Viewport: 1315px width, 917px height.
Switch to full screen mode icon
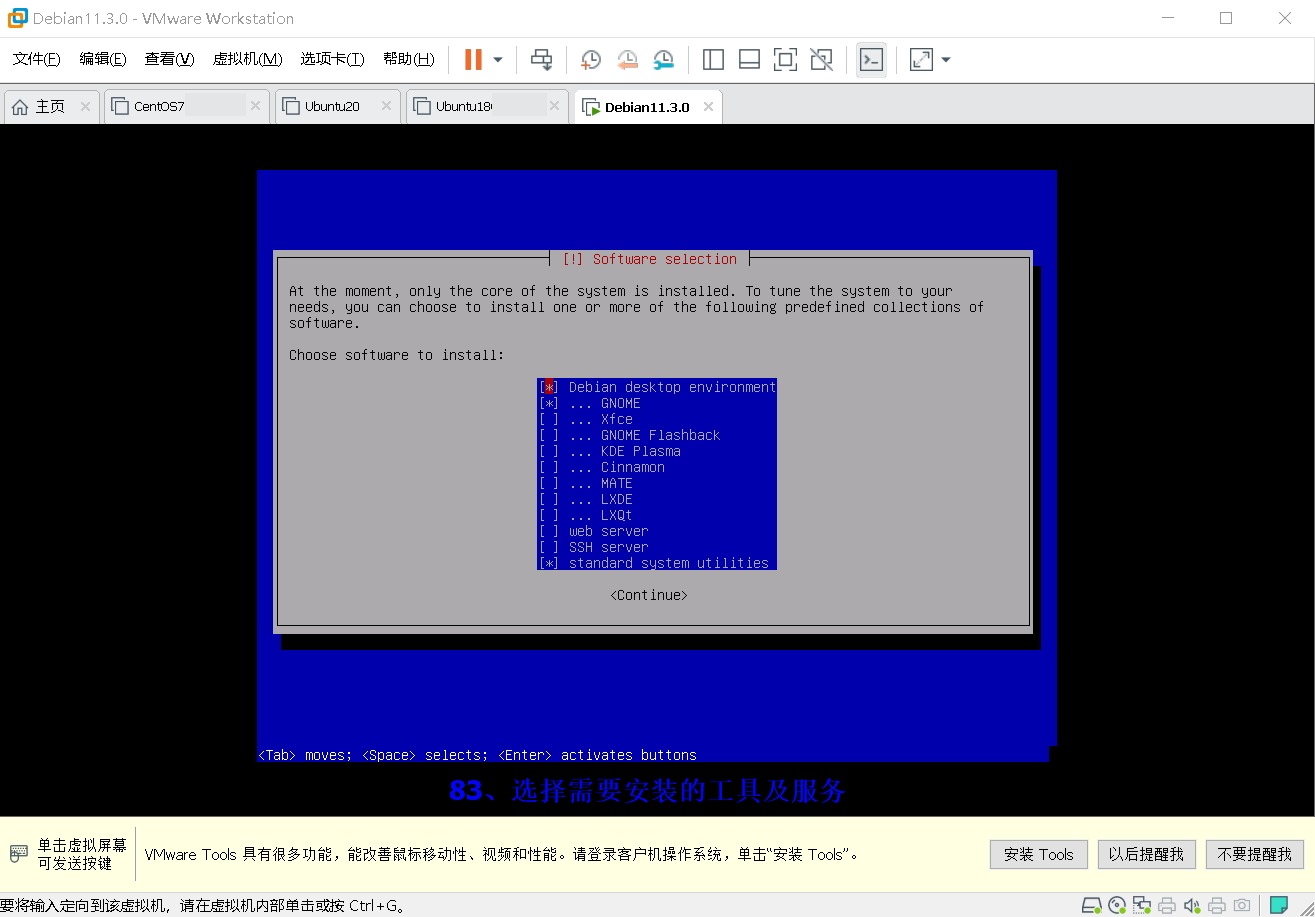(785, 60)
